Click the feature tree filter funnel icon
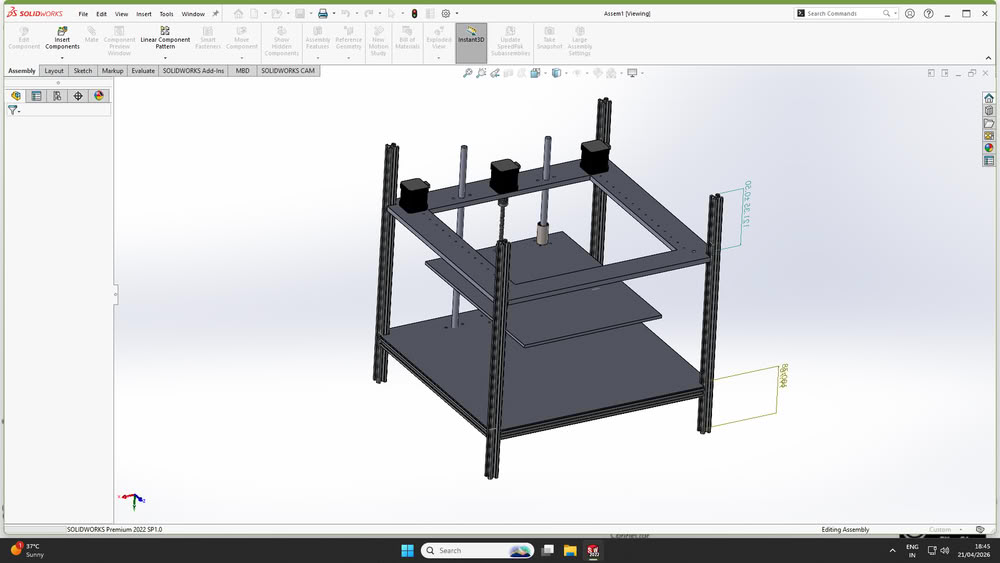Image resolution: width=1000 pixels, height=563 pixels. click(12, 110)
